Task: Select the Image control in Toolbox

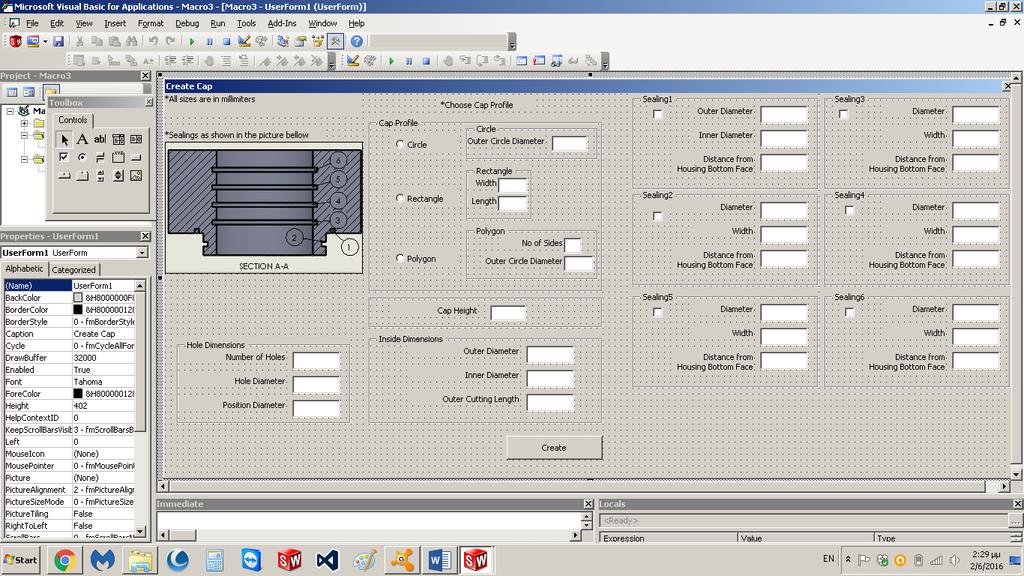Action: (x=136, y=176)
